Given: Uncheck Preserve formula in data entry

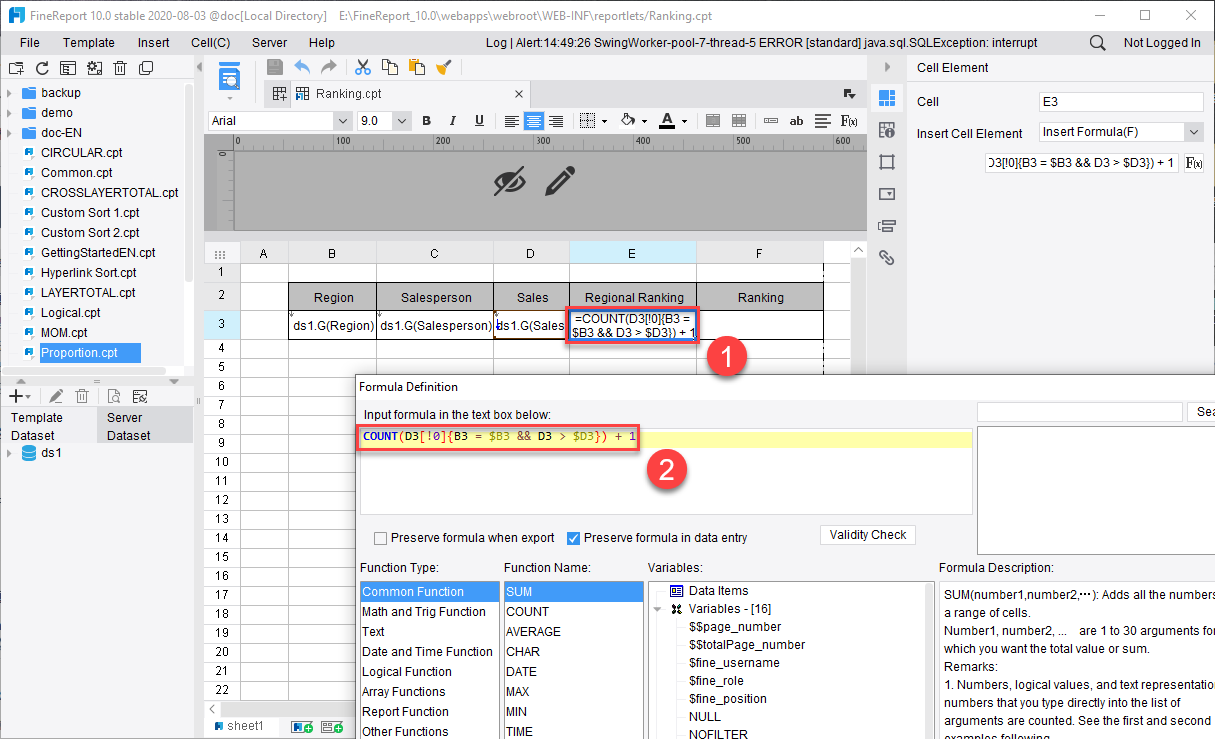Looking at the screenshot, I should coord(573,538).
